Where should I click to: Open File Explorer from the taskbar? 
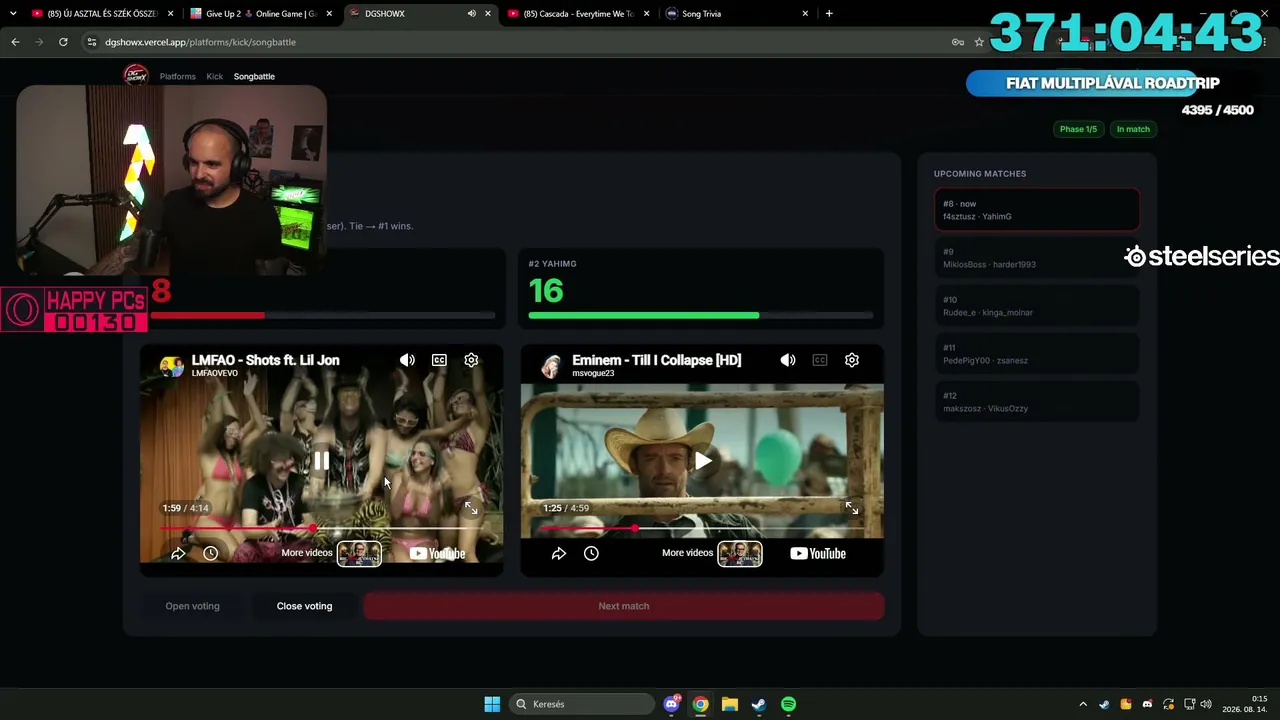coord(730,704)
